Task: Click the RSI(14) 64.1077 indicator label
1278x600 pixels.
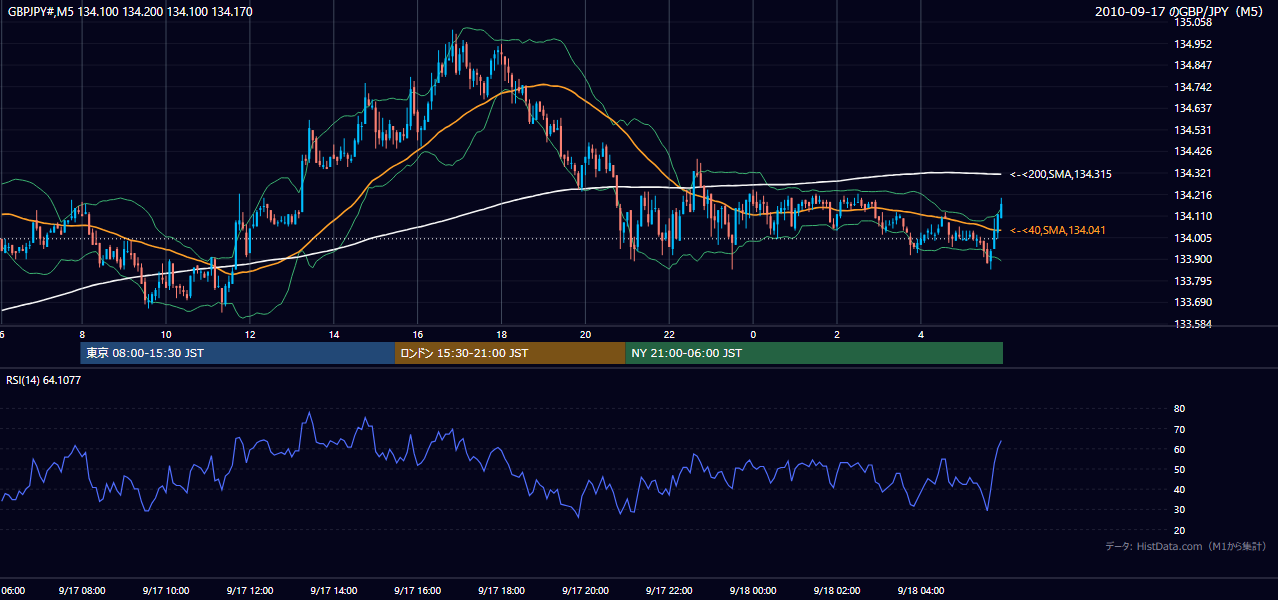Action: click(x=44, y=380)
